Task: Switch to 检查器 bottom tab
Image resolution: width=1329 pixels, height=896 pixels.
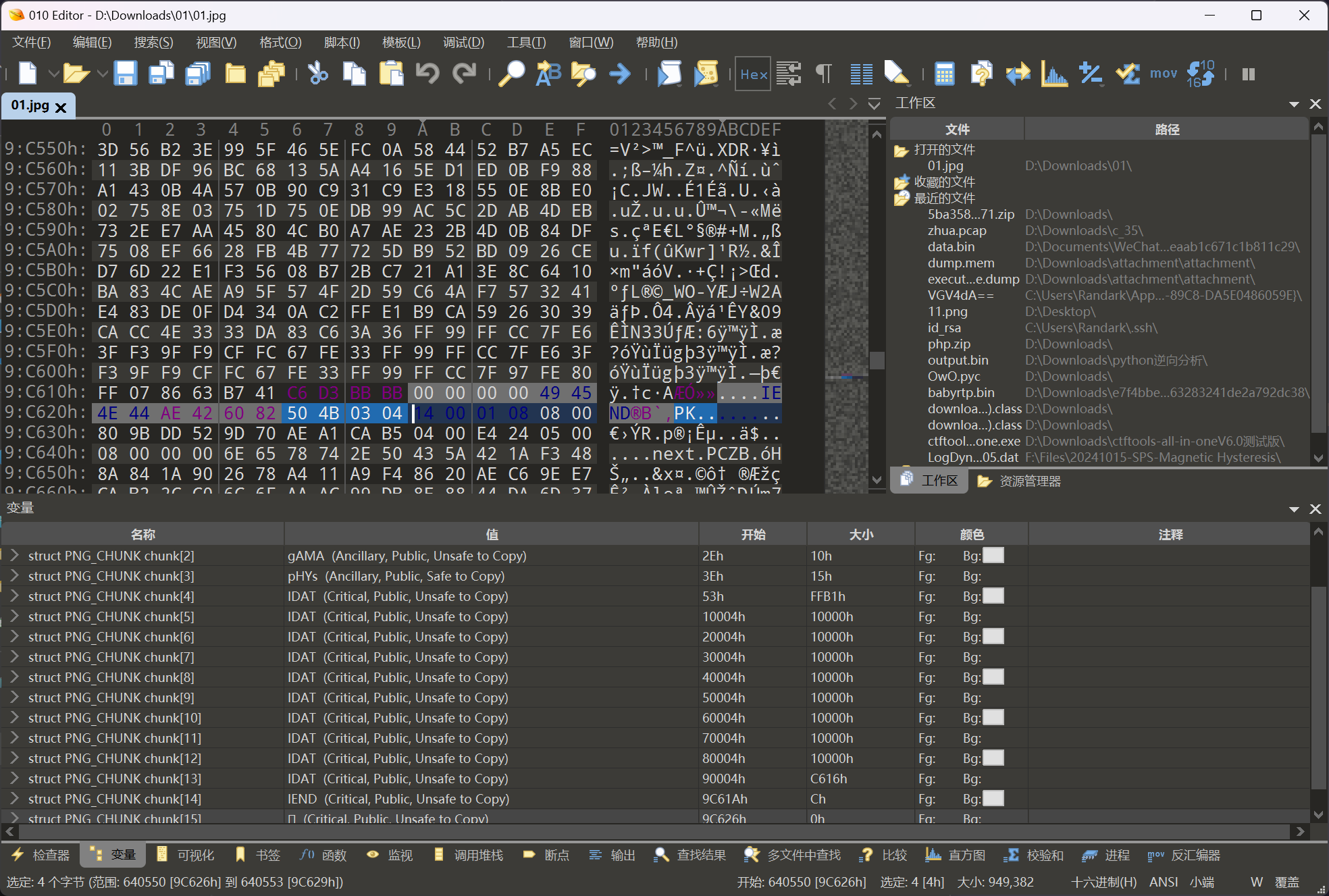Action: [x=41, y=855]
